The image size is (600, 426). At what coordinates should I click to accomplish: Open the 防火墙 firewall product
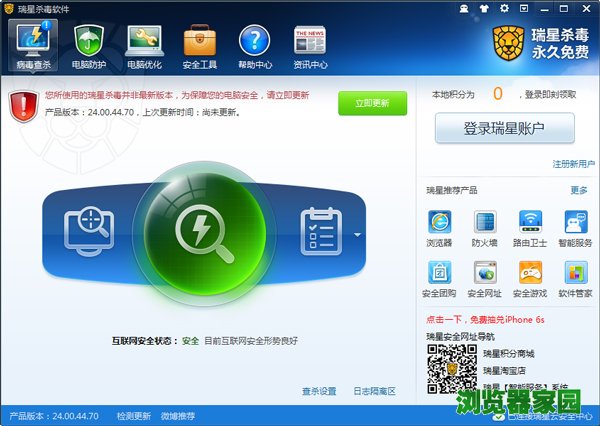coord(485,229)
